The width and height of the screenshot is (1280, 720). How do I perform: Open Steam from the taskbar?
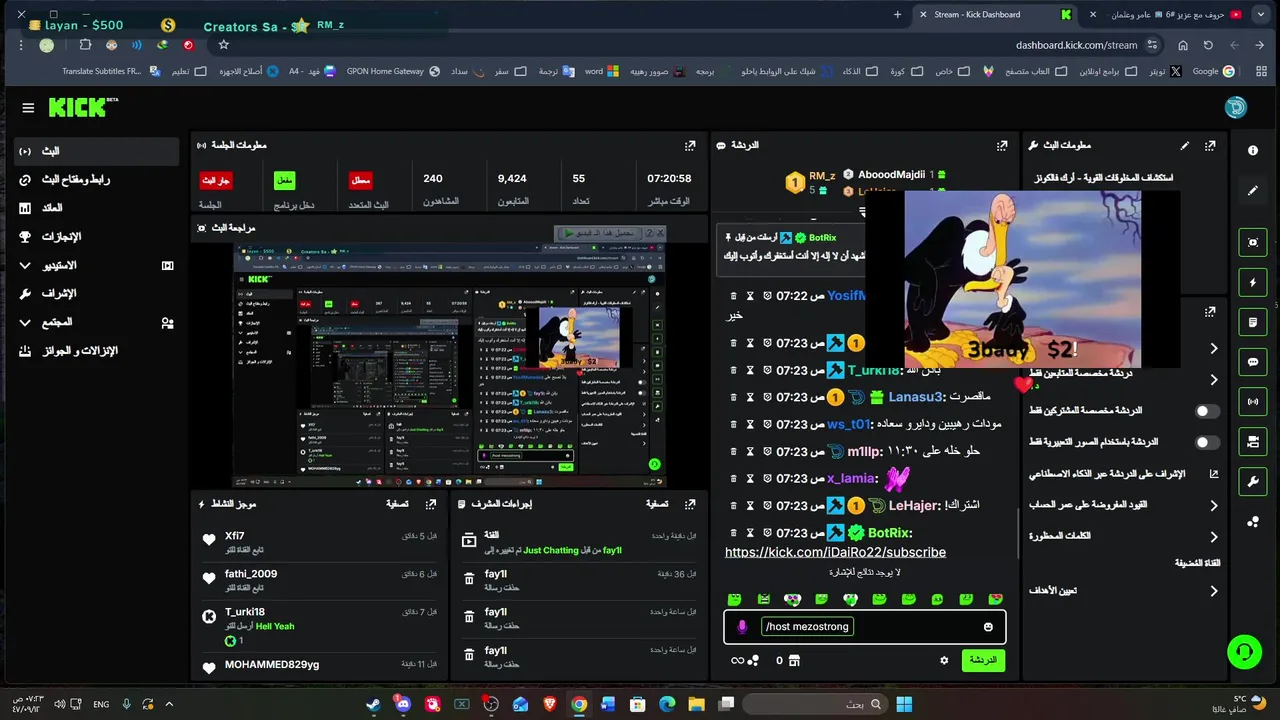tap(372, 704)
